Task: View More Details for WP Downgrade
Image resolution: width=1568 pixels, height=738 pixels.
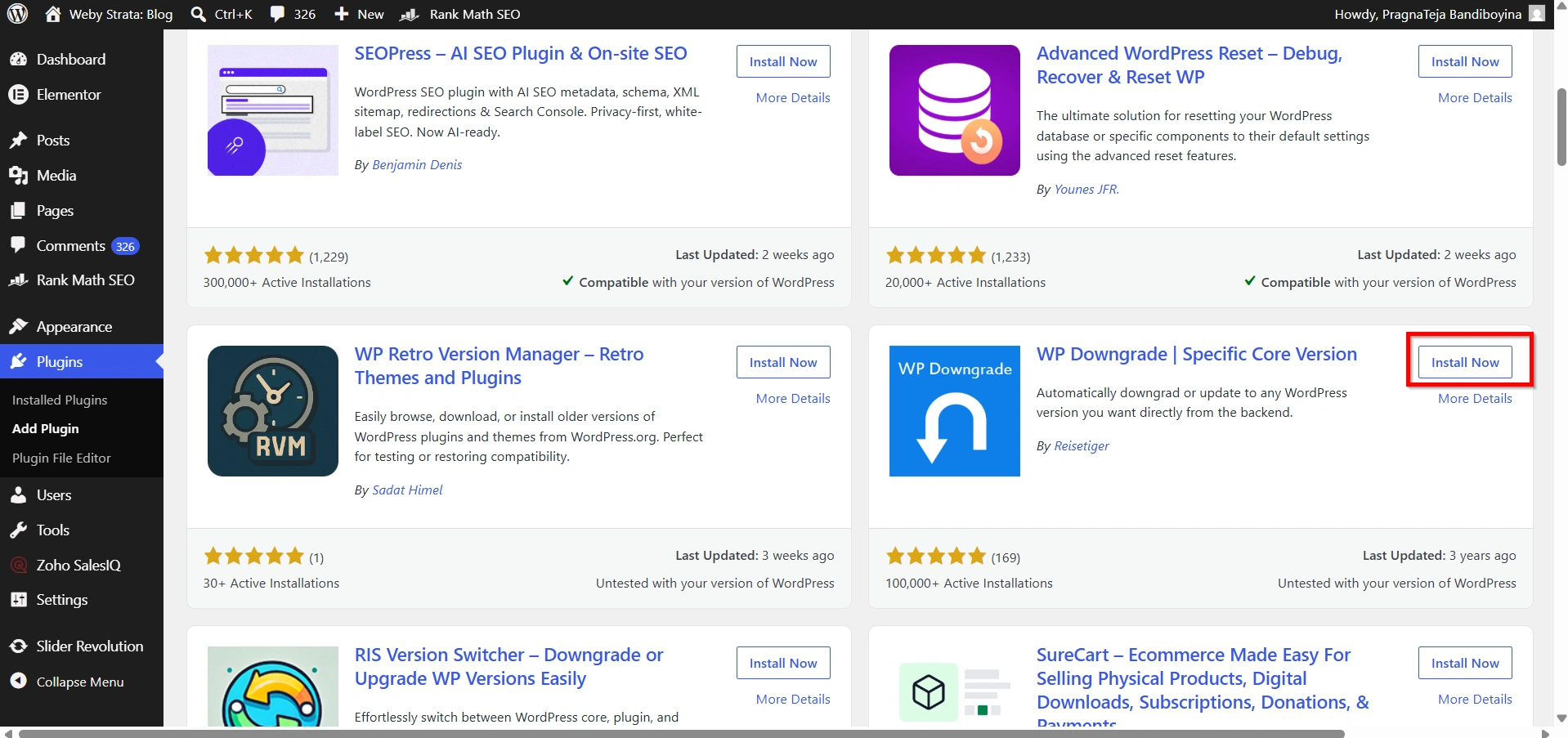Action: pyautogui.click(x=1475, y=398)
